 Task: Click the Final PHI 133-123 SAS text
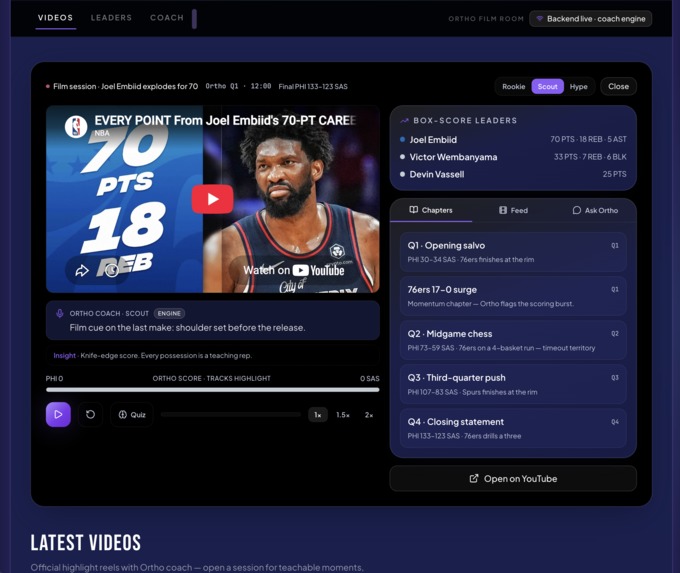[313, 86]
